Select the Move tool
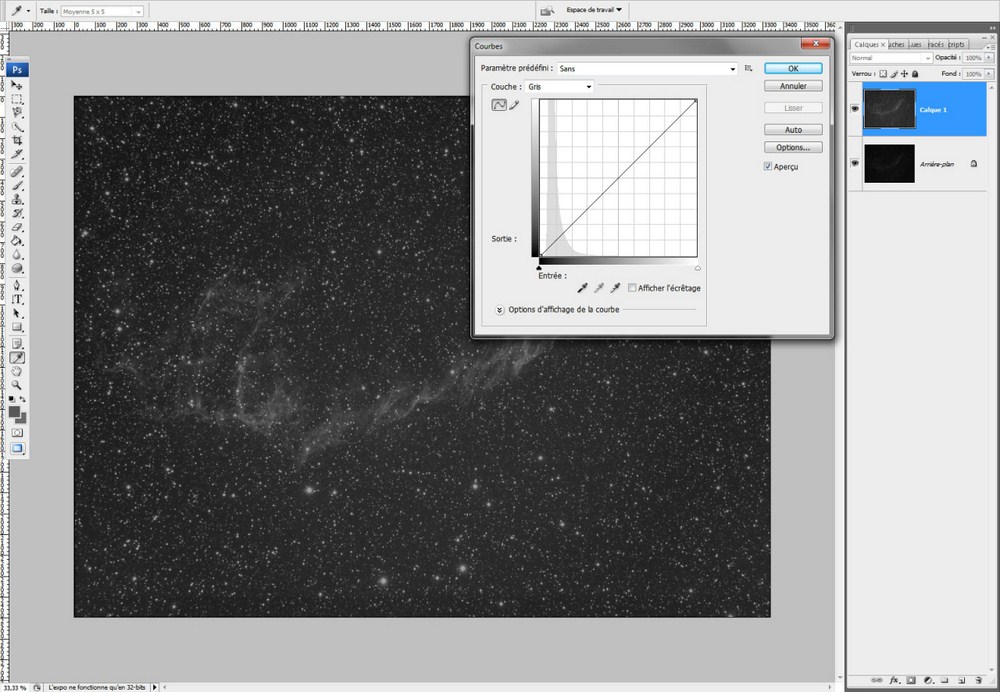Screen dimensions: 1000x692 coord(17,85)
